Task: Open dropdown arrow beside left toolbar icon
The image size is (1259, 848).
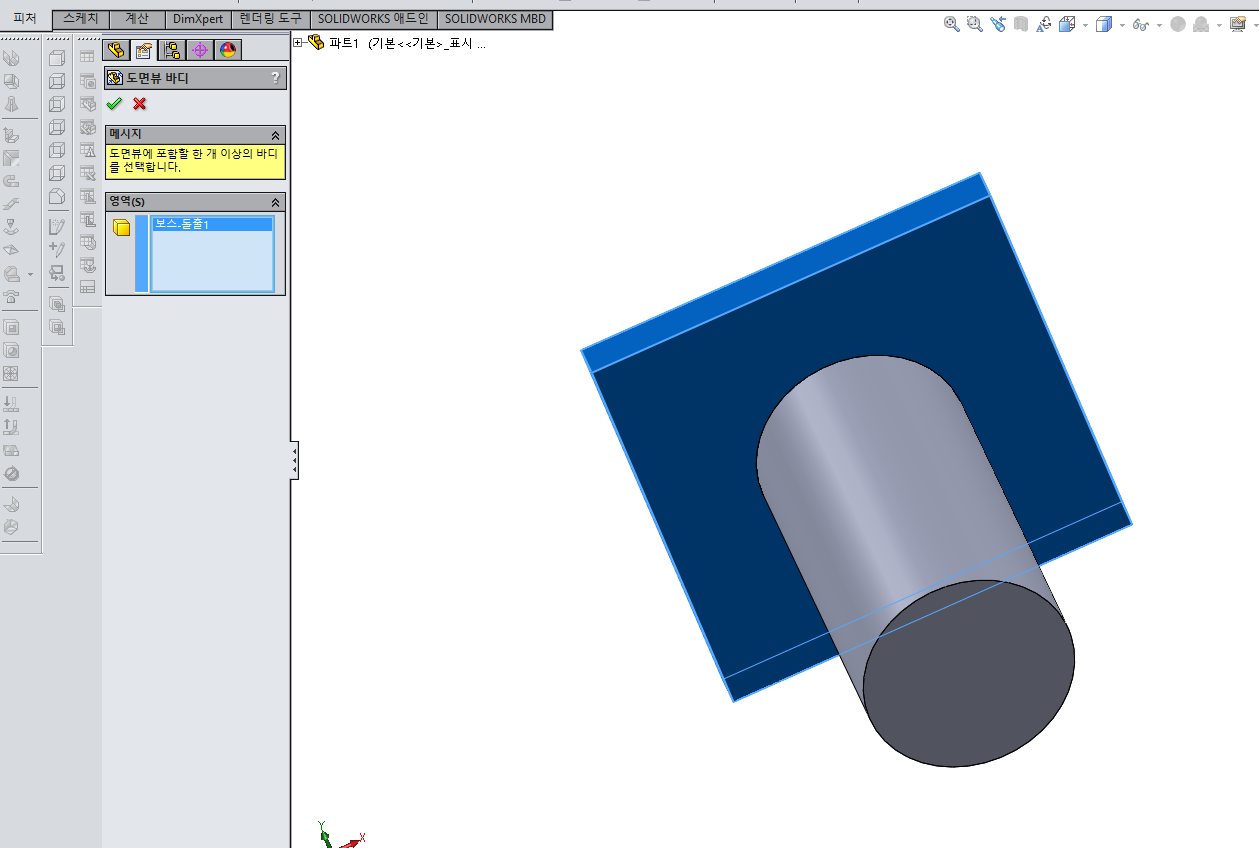Action: (30, 274)
